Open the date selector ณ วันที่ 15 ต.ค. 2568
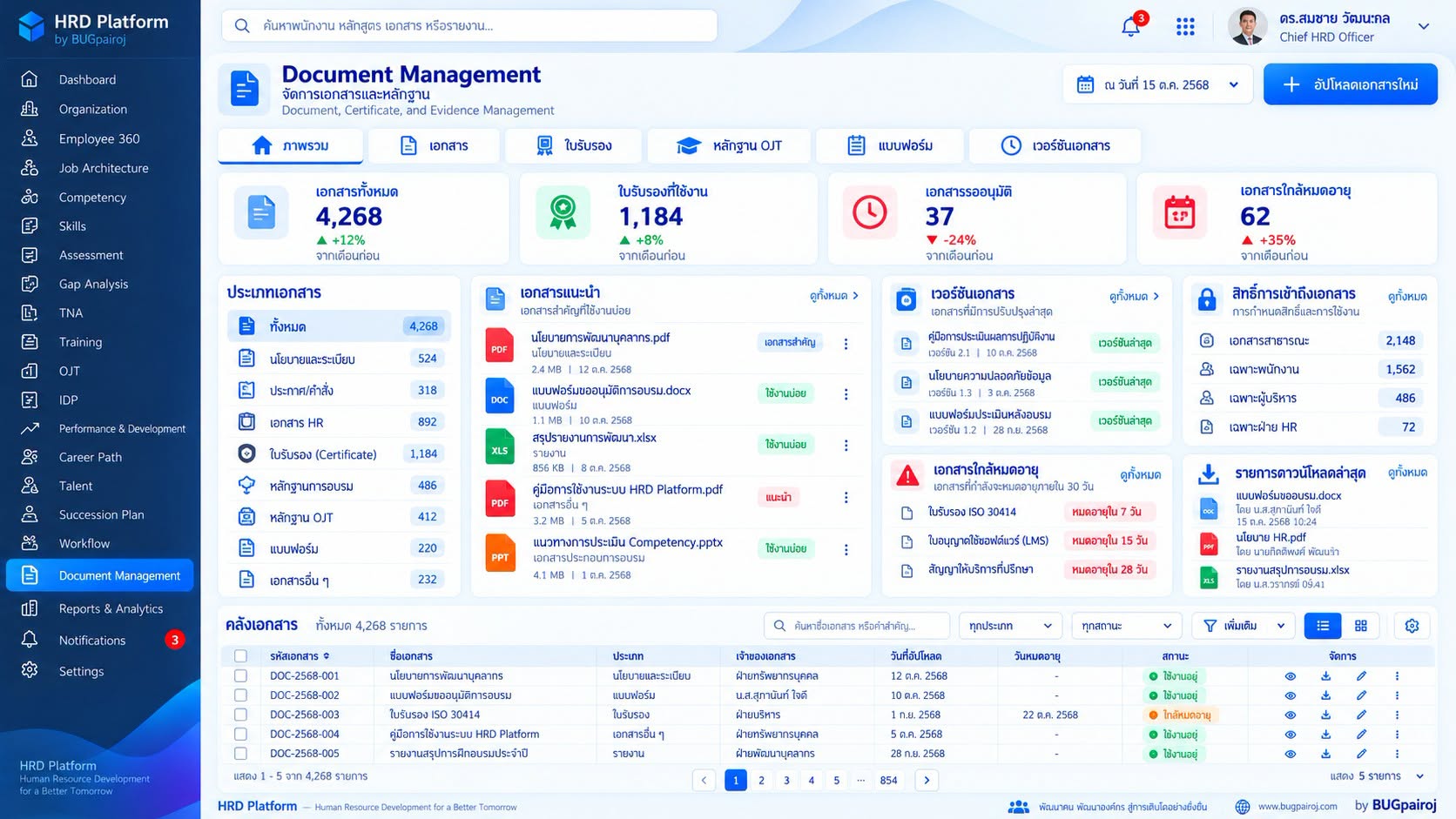This screenshot has height=819, width=1456. [x=1157, y=84]
